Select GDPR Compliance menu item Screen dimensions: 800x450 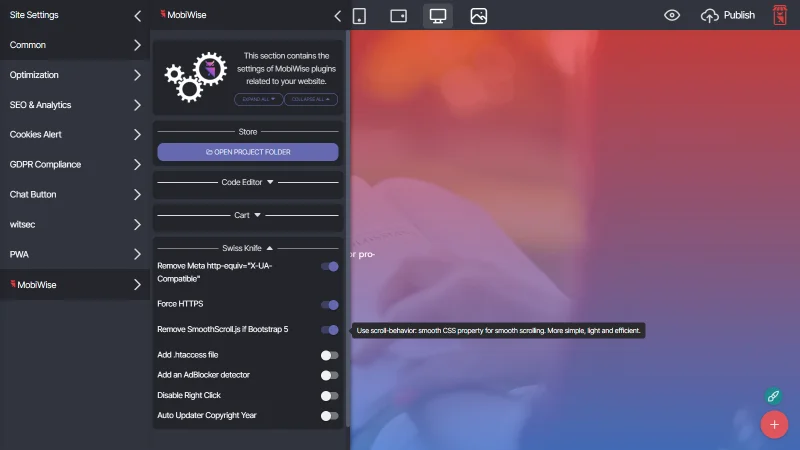coord(75,164)
